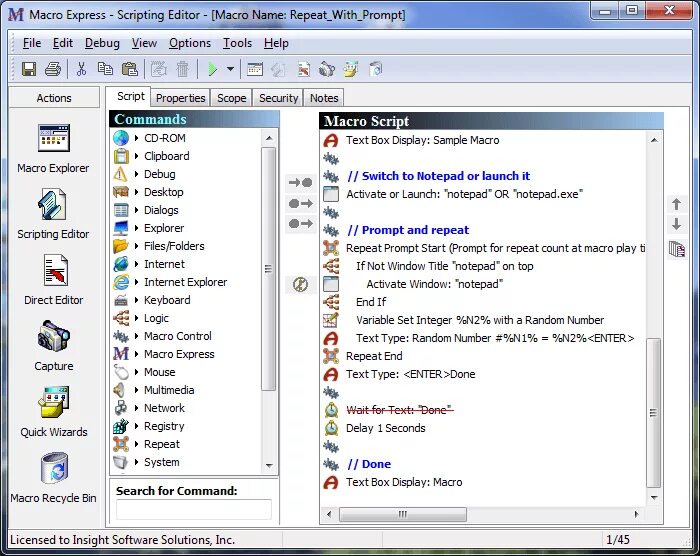Select the 'Repeat End' script line
700x556 pixels.
[374, 356]
